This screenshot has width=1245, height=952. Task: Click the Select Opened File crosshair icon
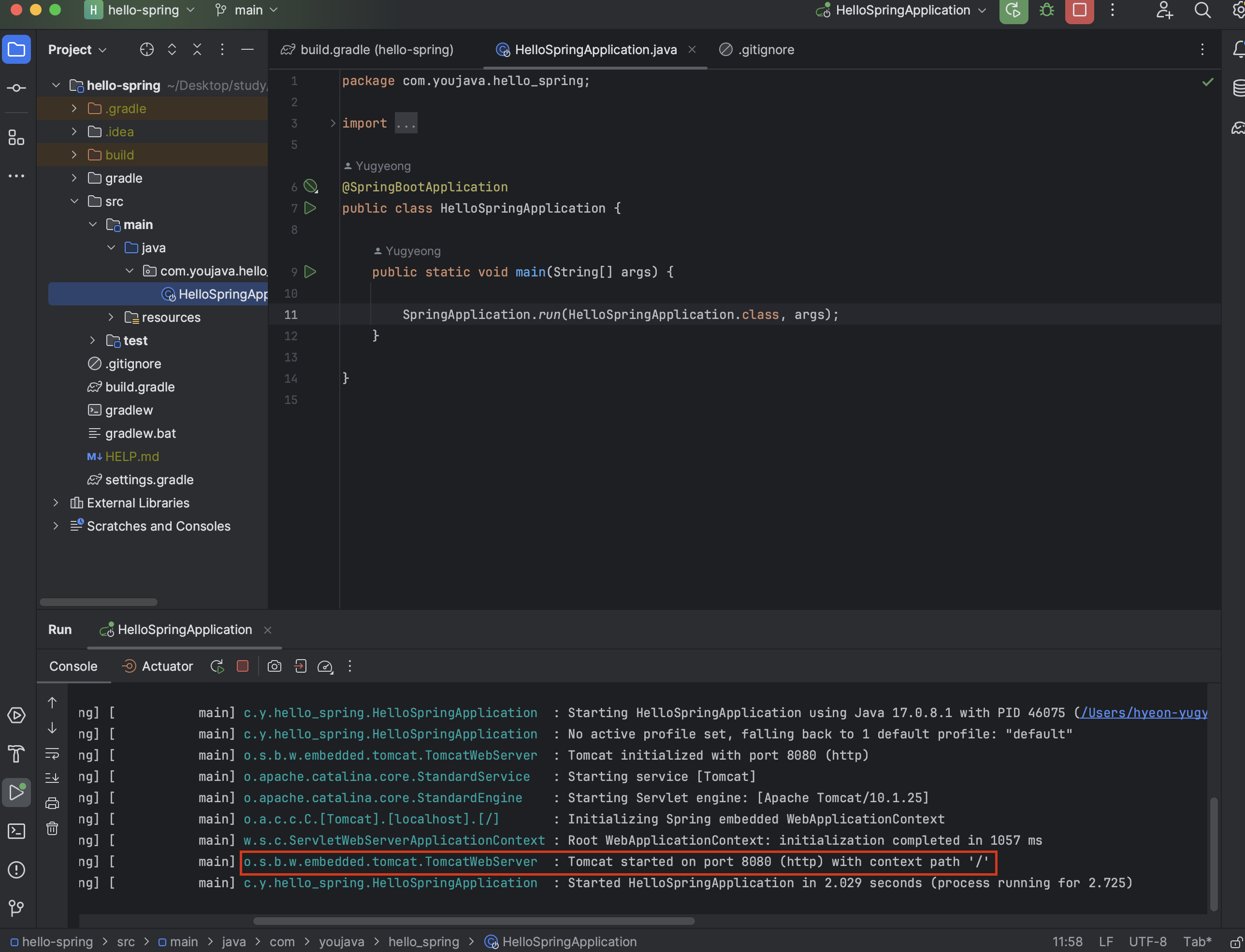click(147, 50)
